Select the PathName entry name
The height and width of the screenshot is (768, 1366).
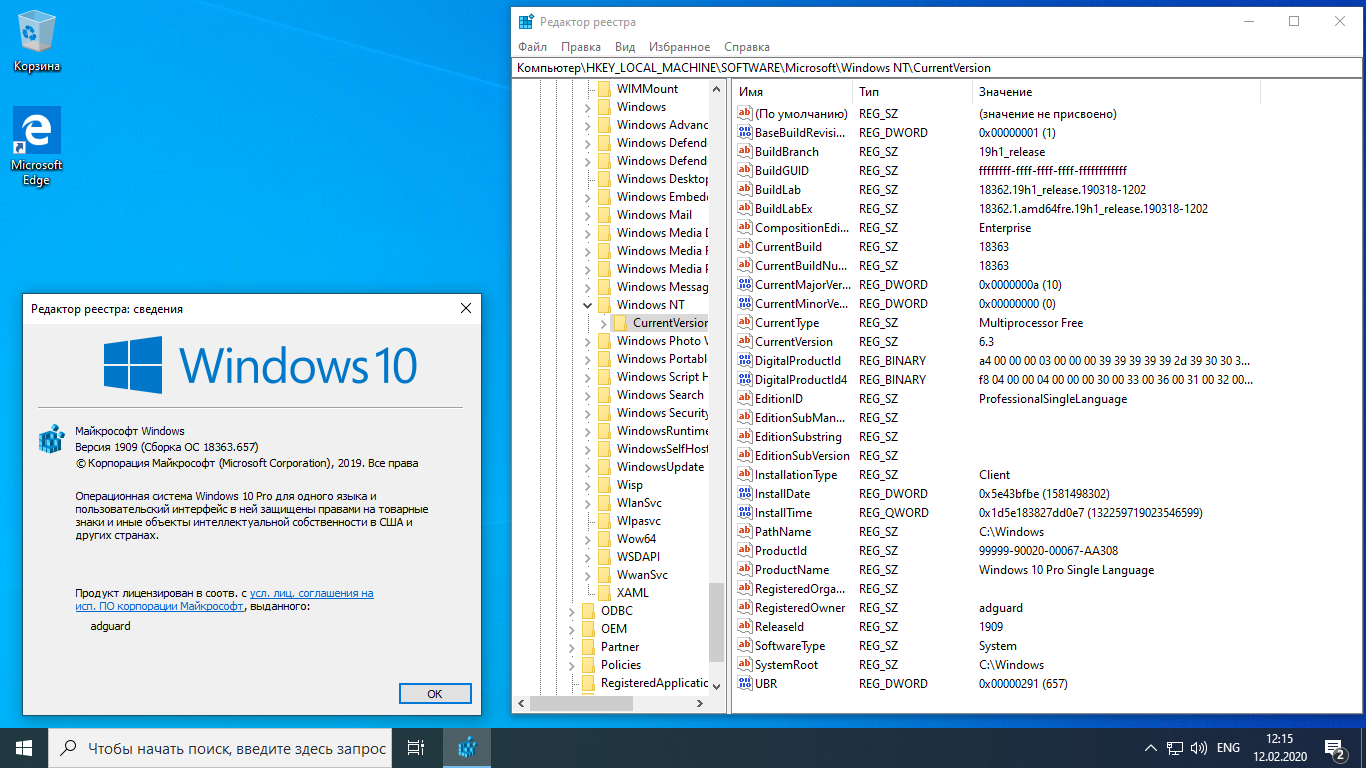tap(783, 532)
